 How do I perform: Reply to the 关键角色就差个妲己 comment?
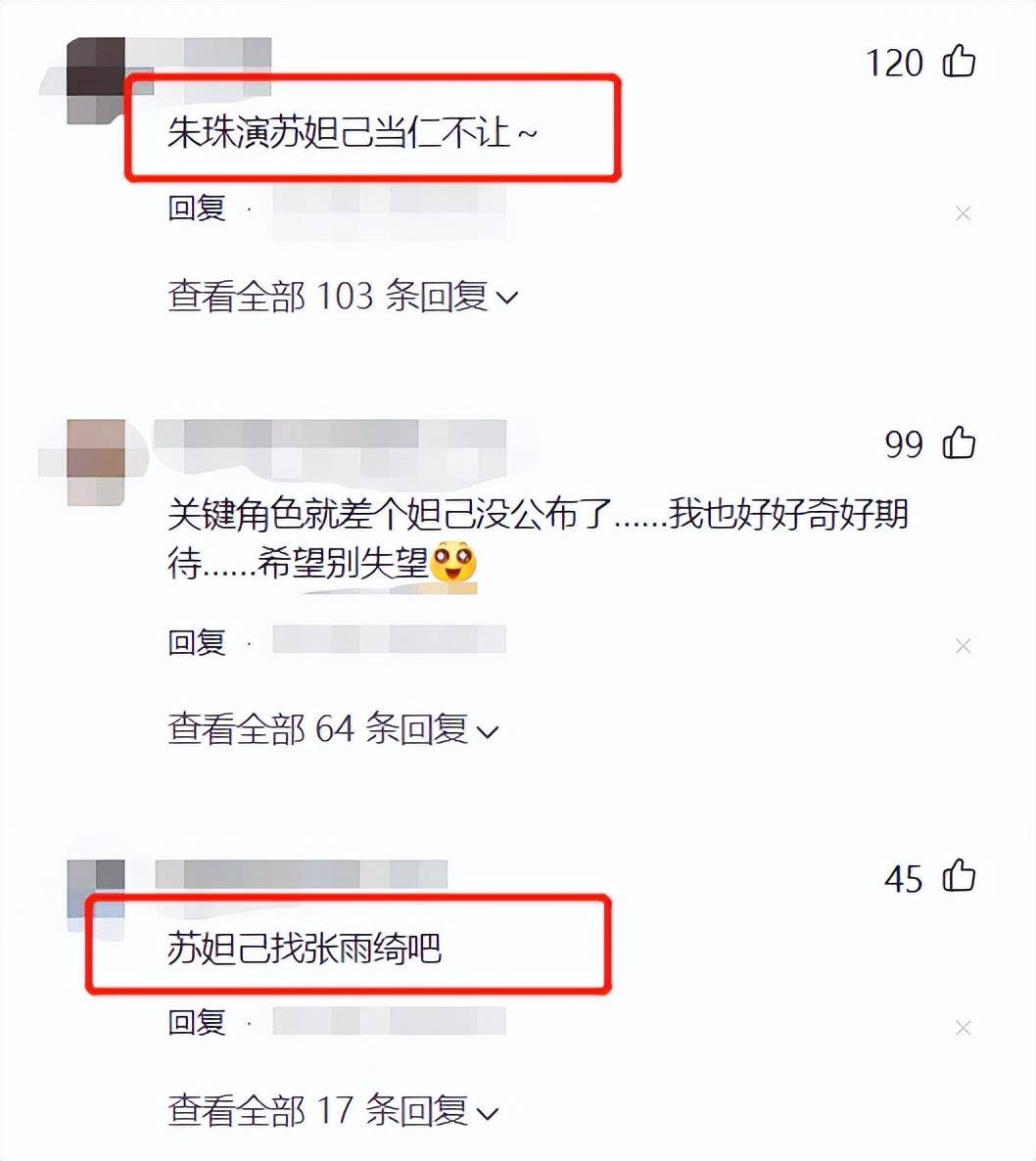pyautogui.click(x=196, y=641)
